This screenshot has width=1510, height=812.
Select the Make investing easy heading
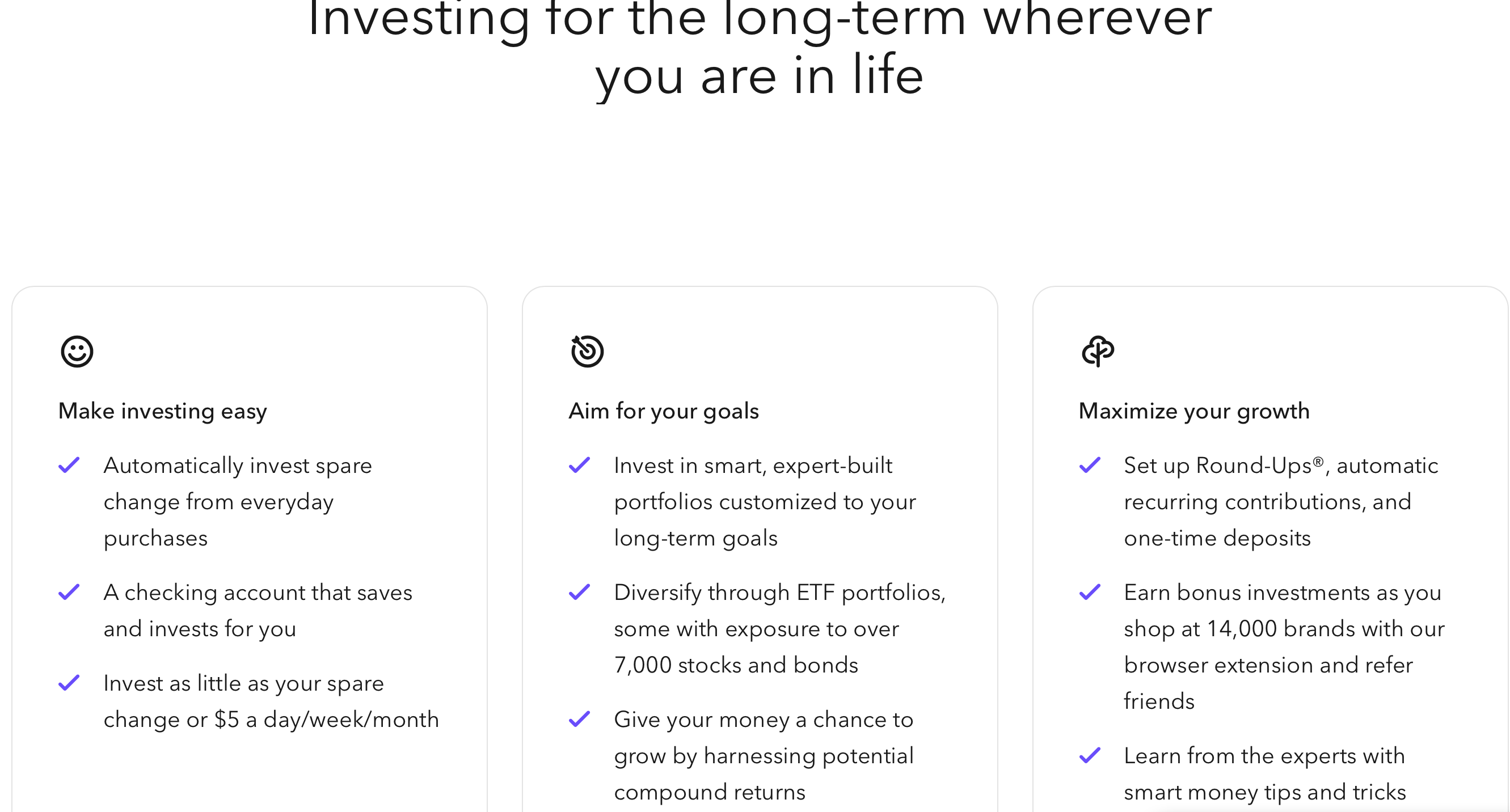(162, 411)
